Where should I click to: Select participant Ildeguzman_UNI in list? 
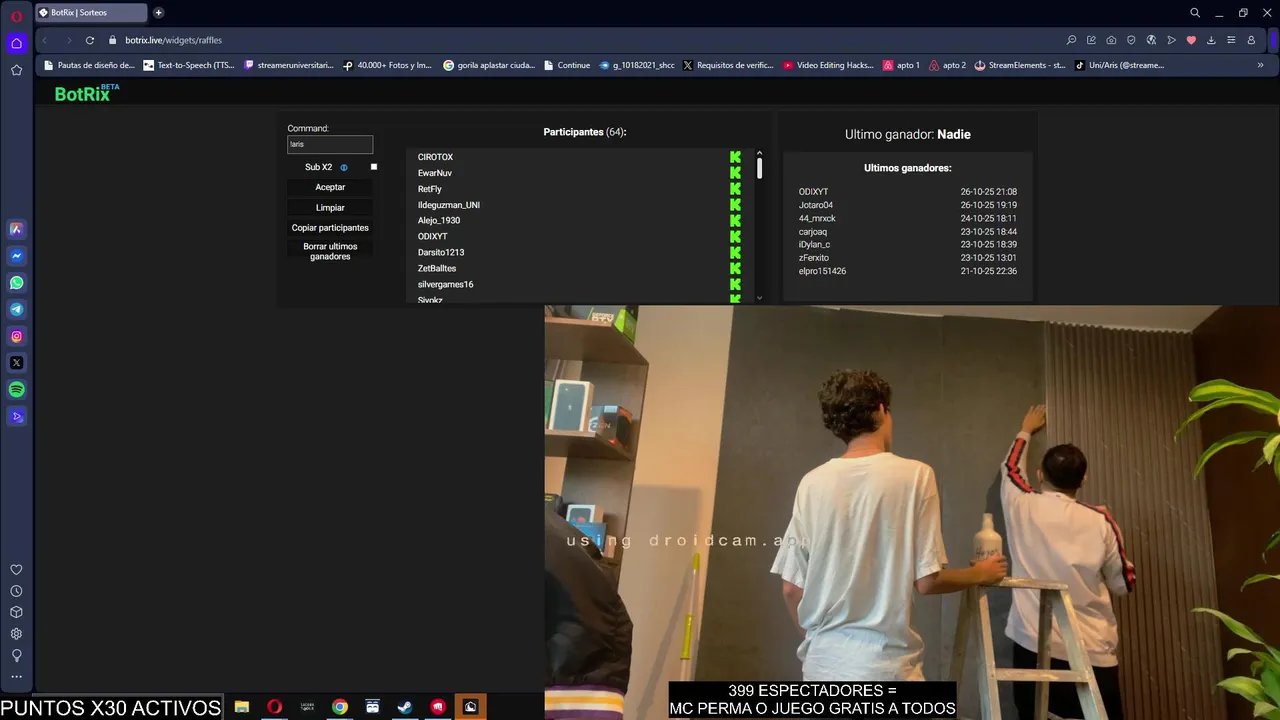pyautogui.click(x=449, y=205)
